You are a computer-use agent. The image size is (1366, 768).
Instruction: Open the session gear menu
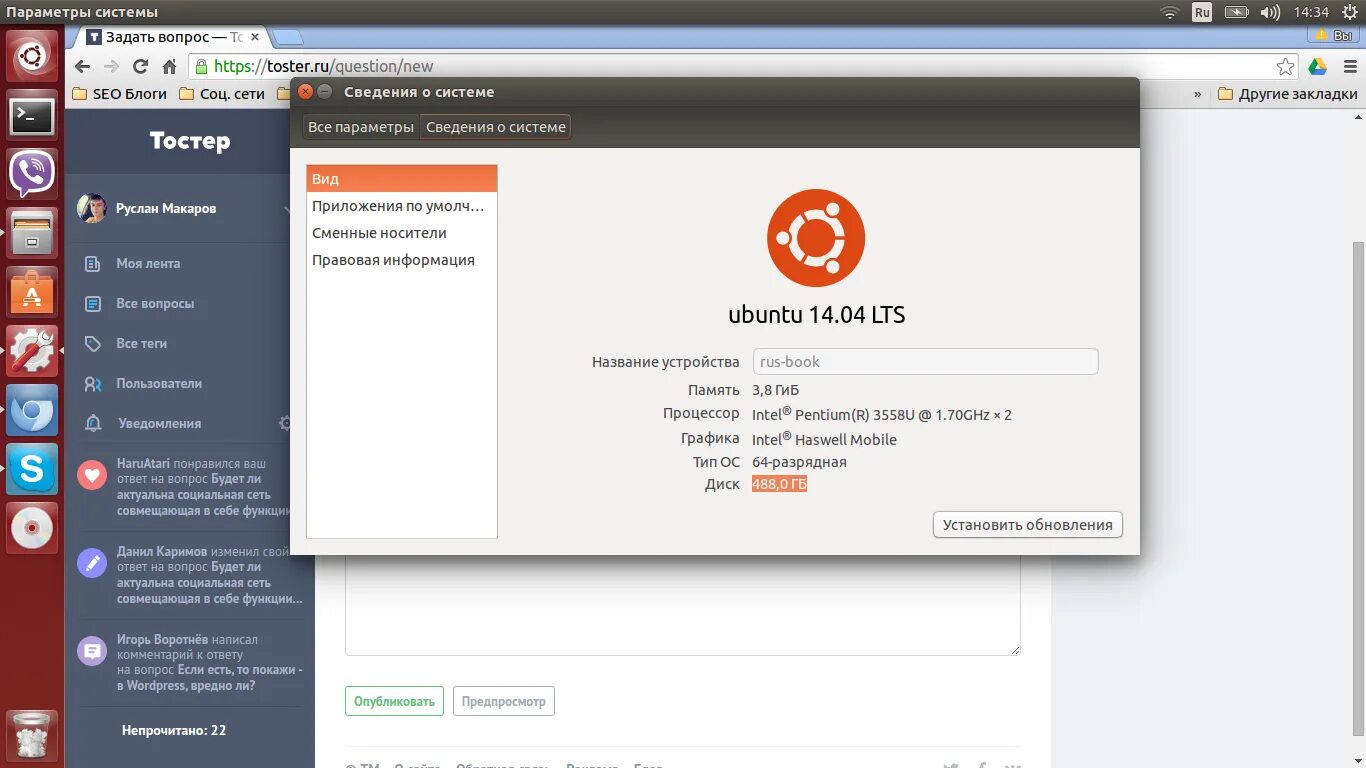(1349, 12)
